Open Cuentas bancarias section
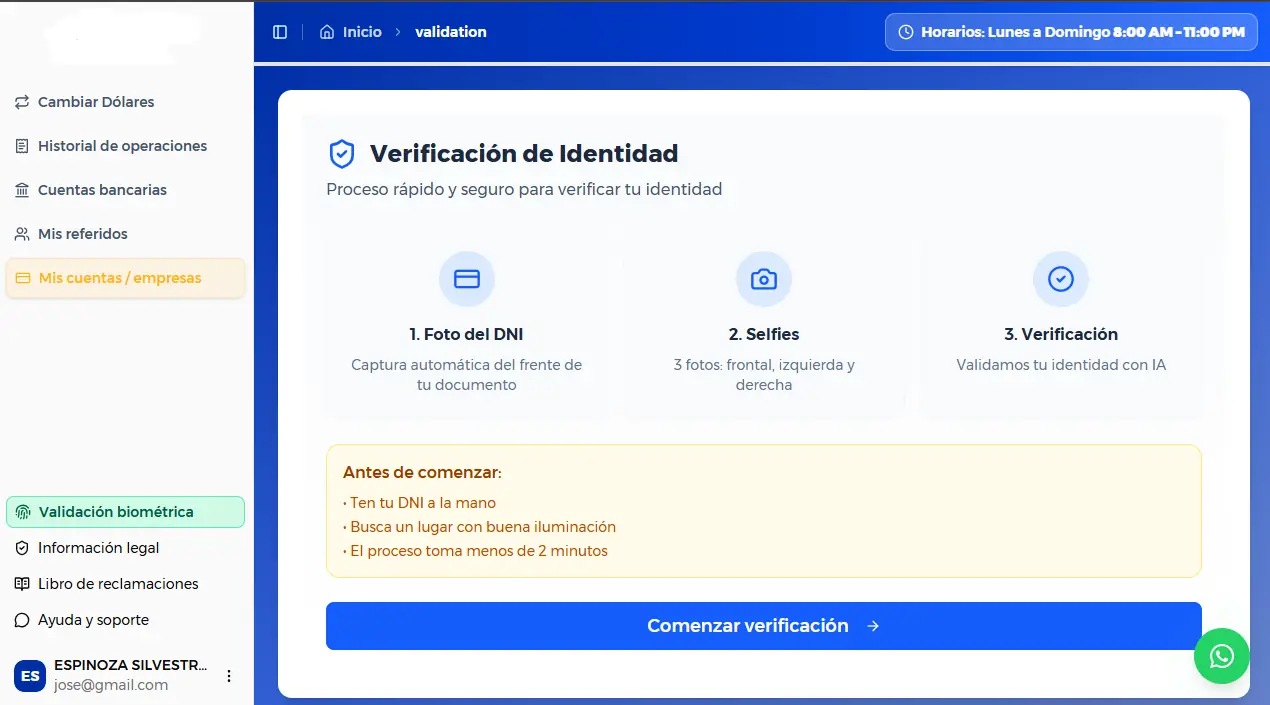Screen dimensions: 1270x705 click(x=125, y=190)
